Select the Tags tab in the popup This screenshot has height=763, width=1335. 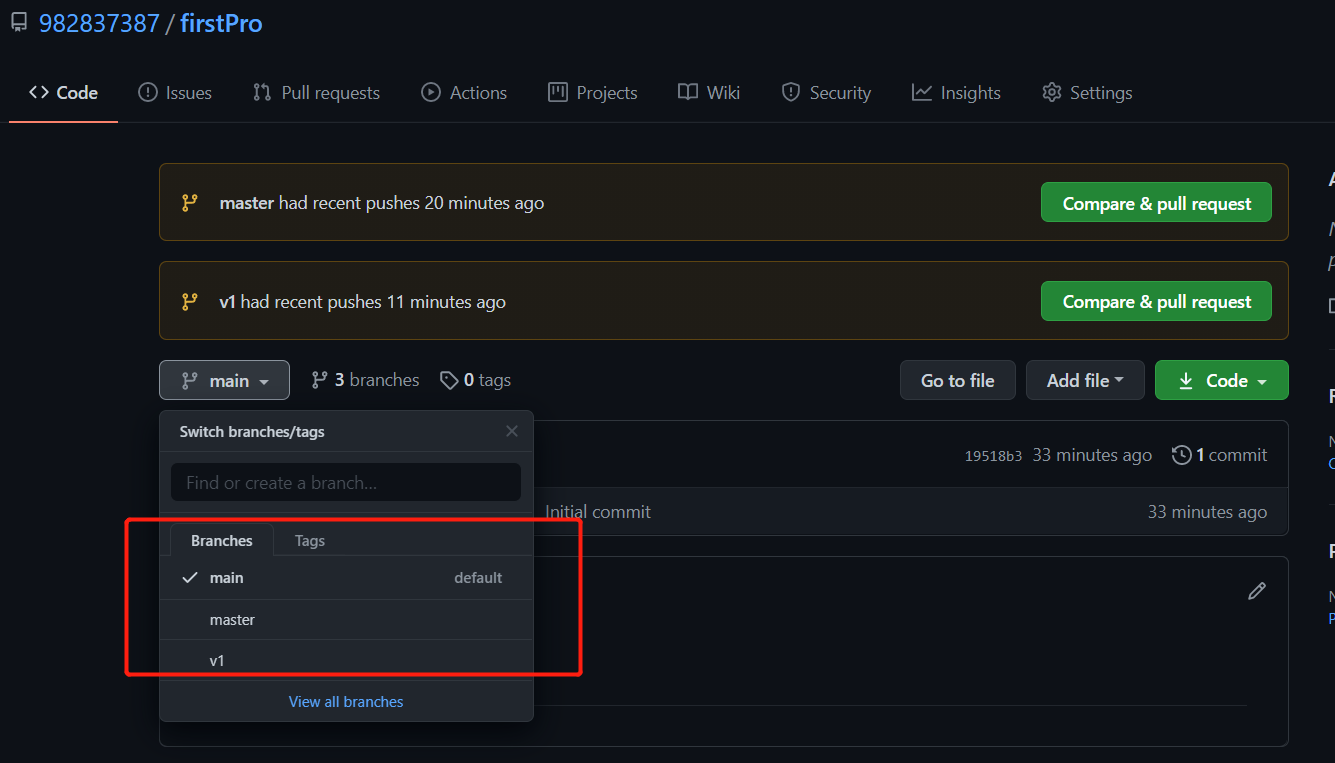(310, 540)
